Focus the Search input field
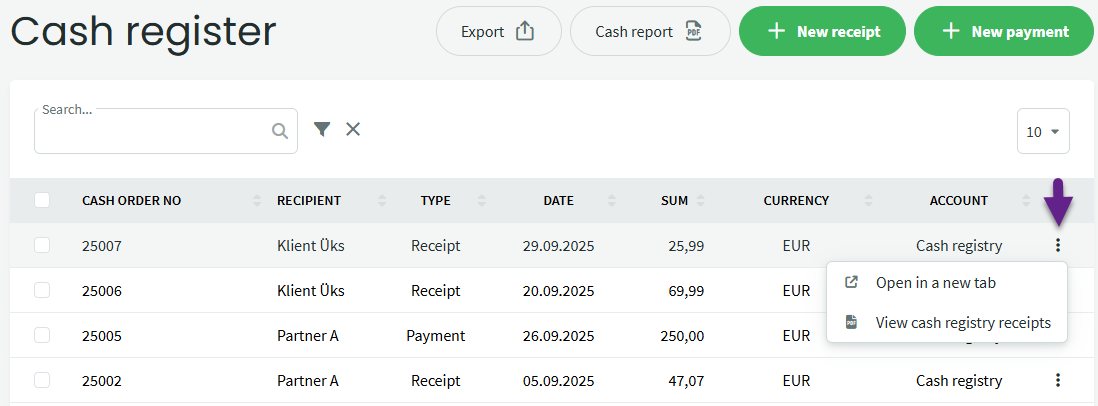 (x=150, y=132)
